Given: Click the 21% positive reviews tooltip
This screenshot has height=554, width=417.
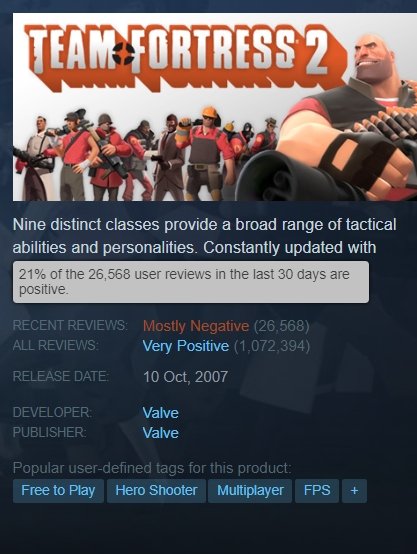Looking at the screenshot, I should [x=191, y=282].
